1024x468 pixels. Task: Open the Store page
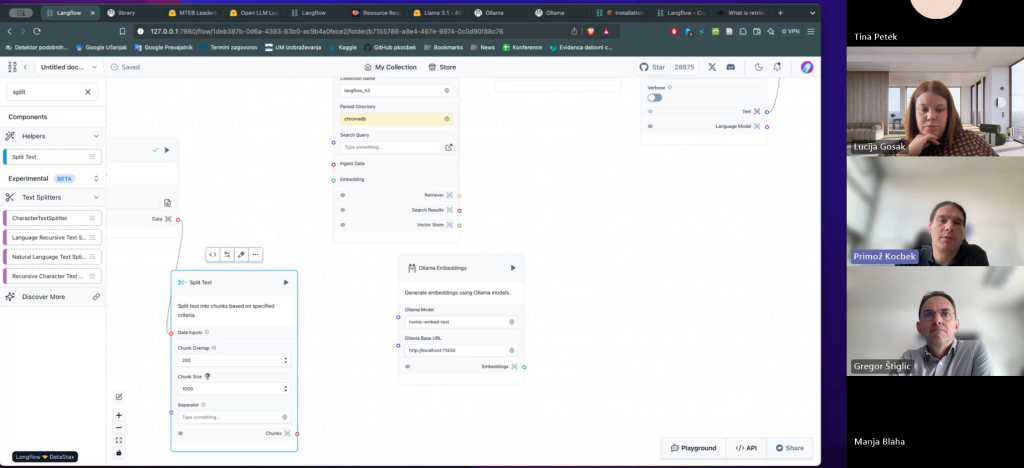click(x=442, y=67)
